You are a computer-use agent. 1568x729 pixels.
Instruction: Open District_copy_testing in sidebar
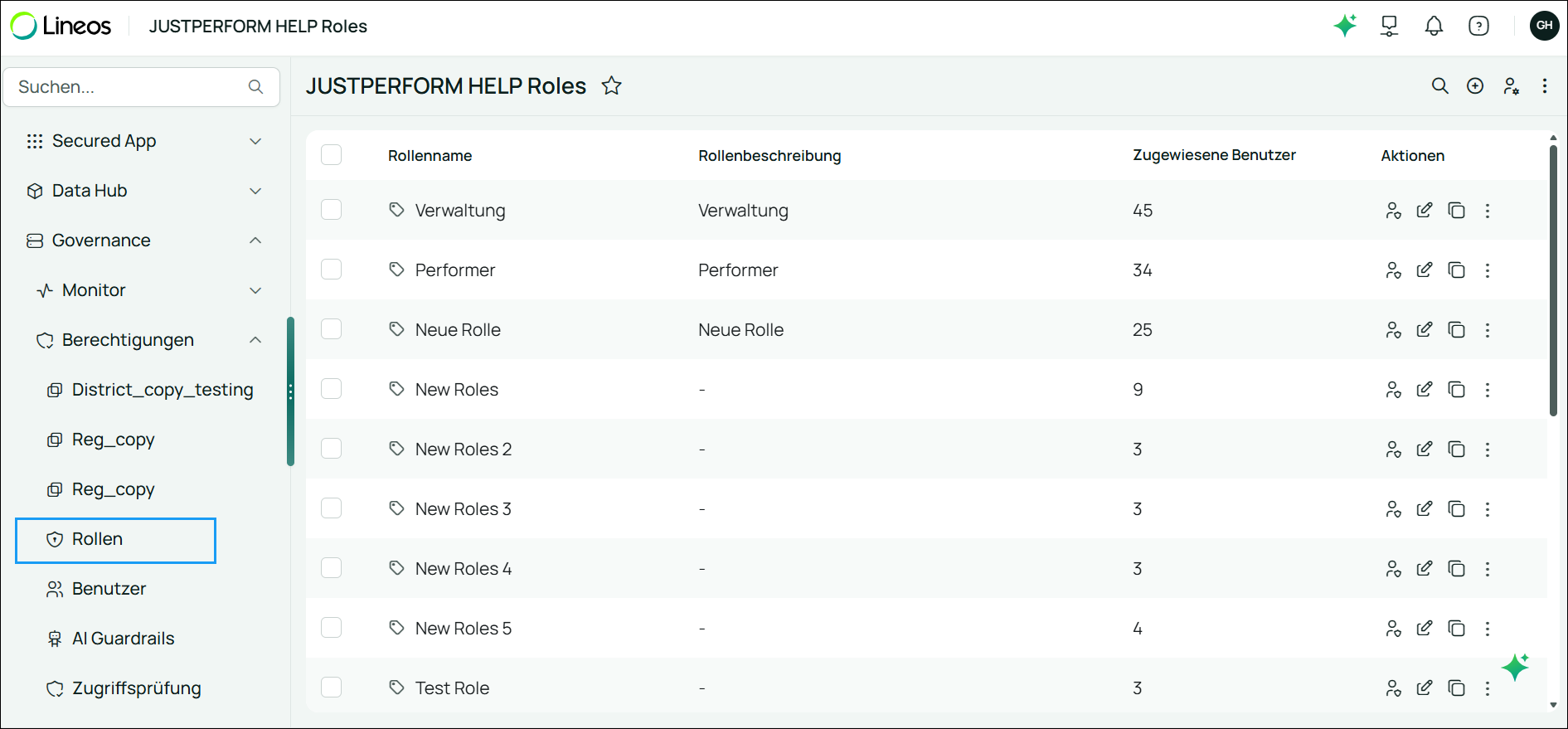tap(151, 390)
